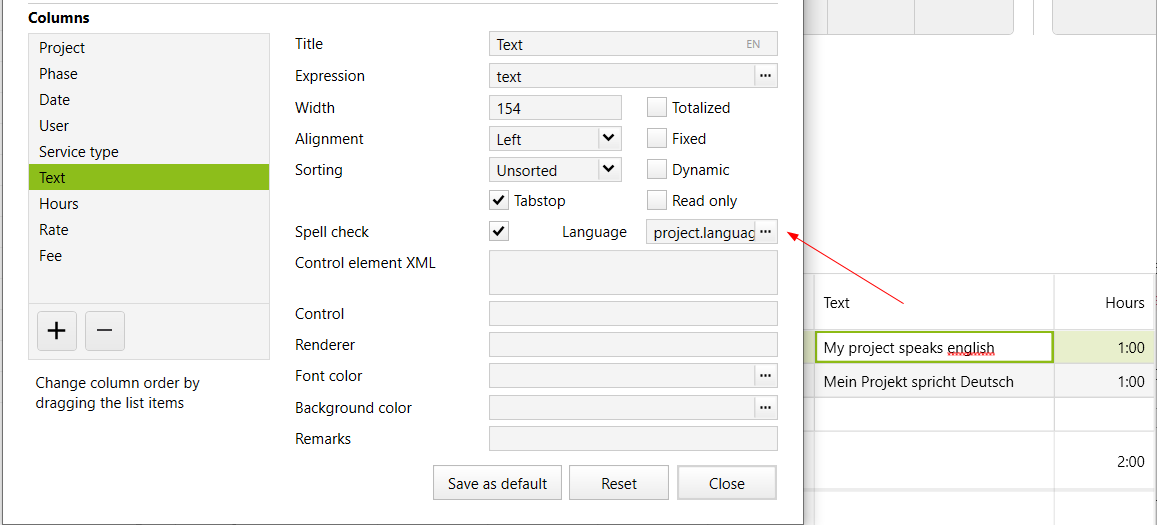Viewport: 1157px width, 525px height.
Task: Toggle the Fixed checkbox
Action: pyautogui.click(x=657, y=139)
